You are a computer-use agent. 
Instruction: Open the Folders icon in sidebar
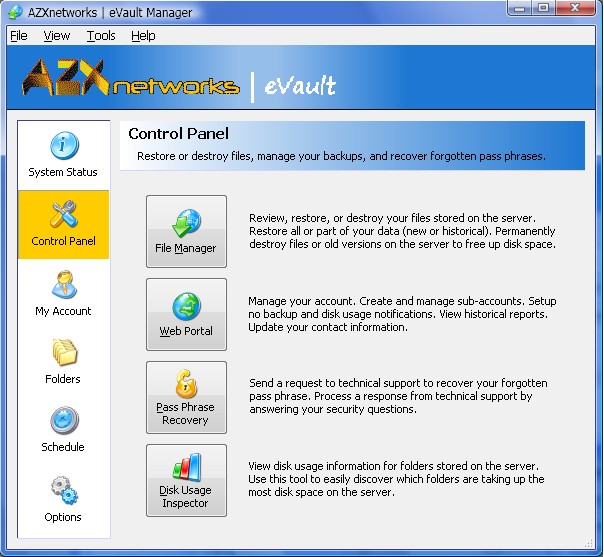[x=64, y=352]
